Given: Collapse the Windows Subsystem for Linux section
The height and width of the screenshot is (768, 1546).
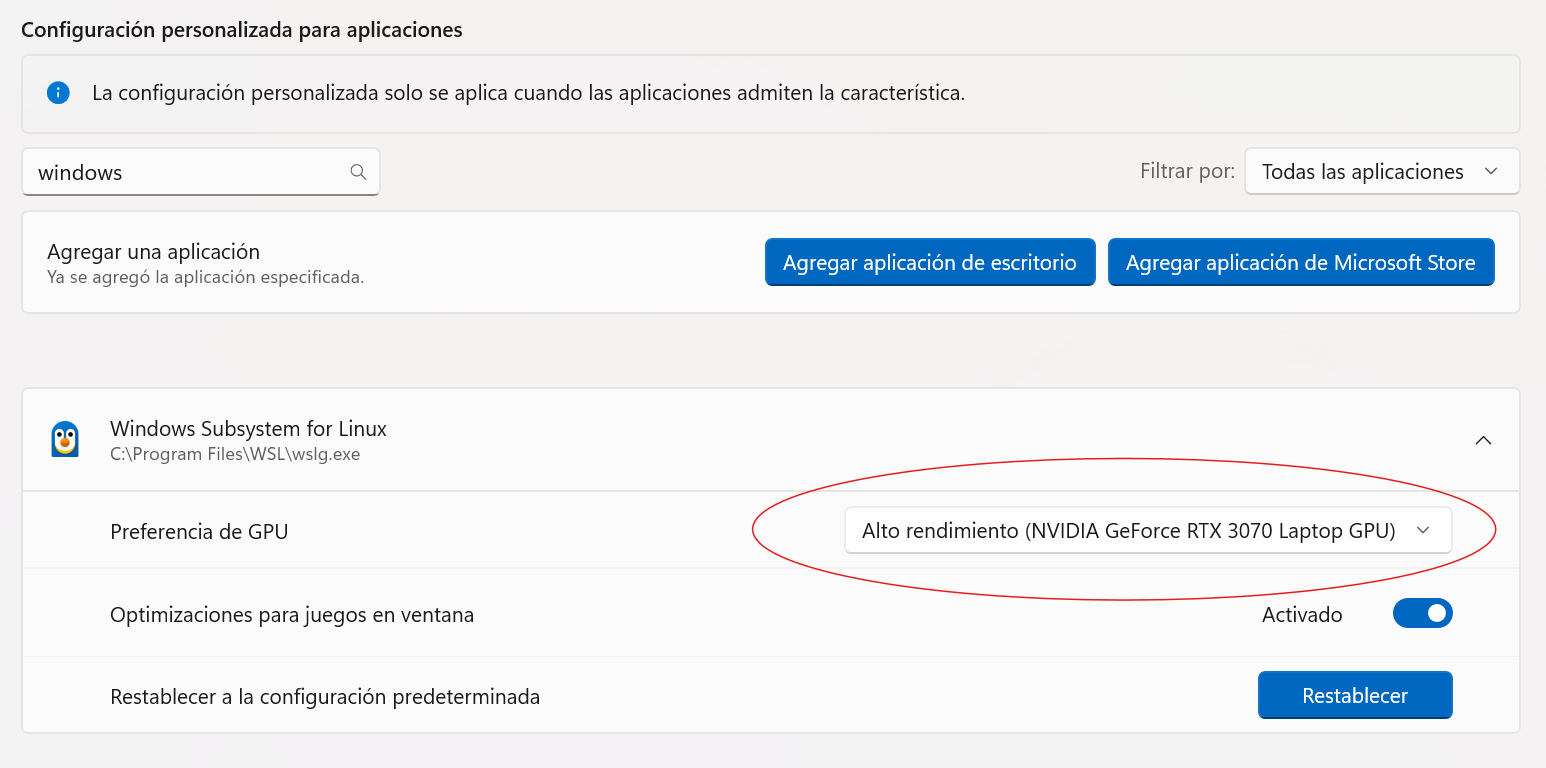Looking at the screenshot, I should tap(1483, 440).
